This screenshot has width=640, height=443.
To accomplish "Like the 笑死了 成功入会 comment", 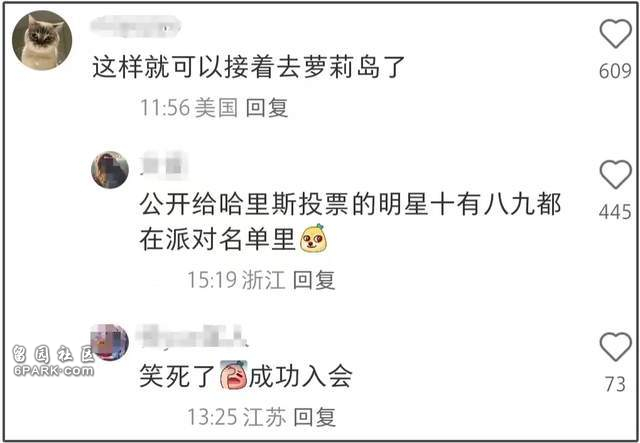I will pyautogui.click(x=616, y=347).
